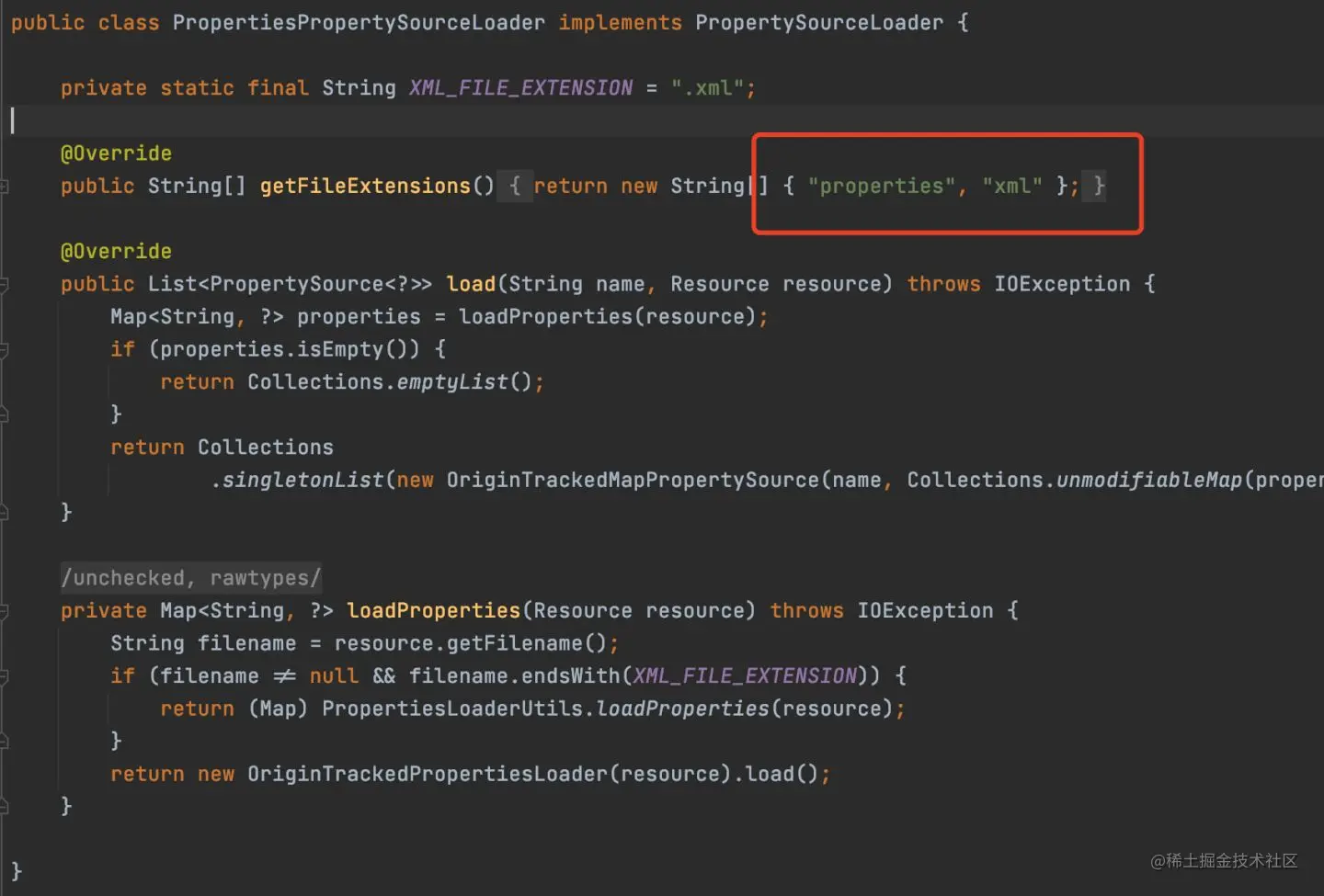Screen dimensions: 1324x896
Task: Click the getFileExtensions method name
Action: coord(365,186)
